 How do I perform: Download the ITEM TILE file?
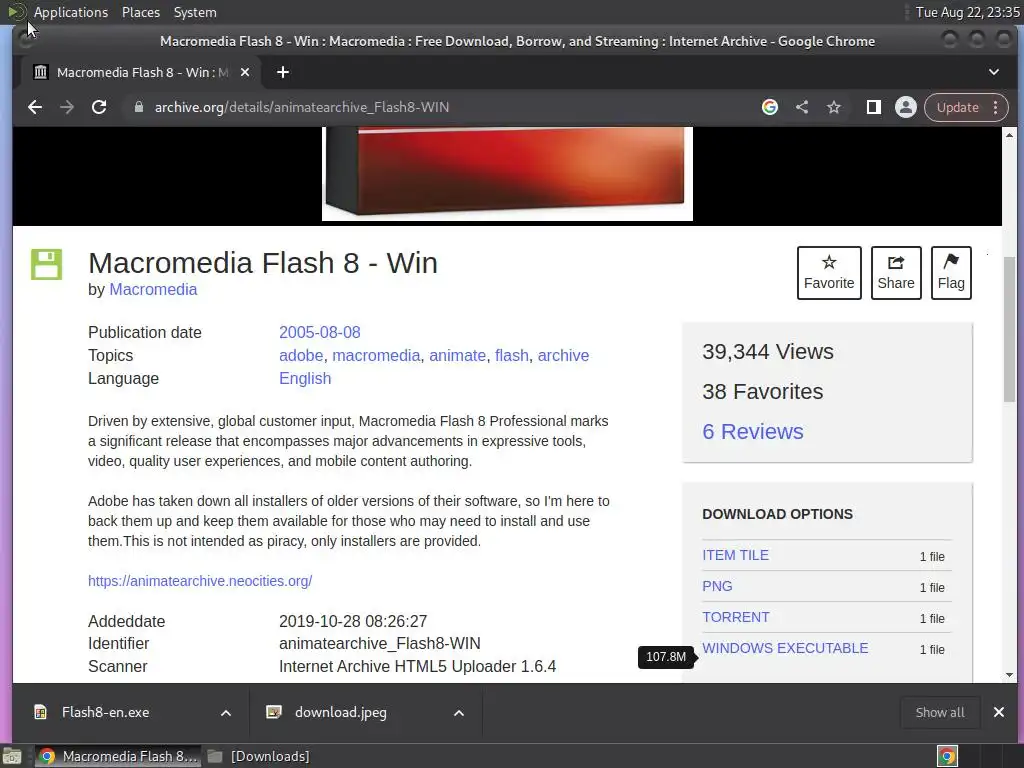735,555
